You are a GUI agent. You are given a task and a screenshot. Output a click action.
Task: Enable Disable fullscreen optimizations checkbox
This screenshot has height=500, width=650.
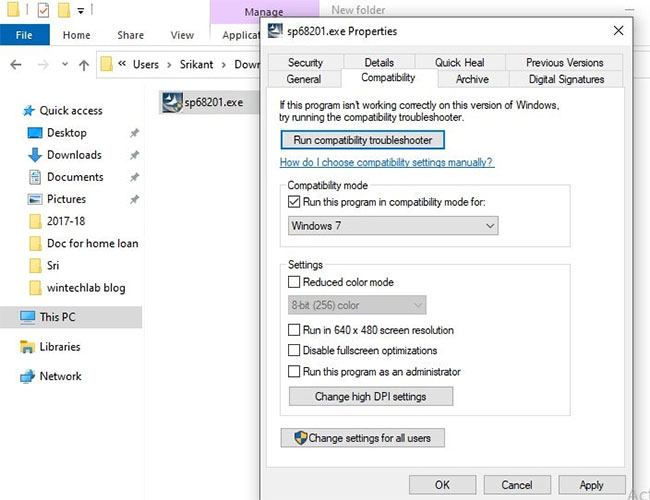pos(294,351)
